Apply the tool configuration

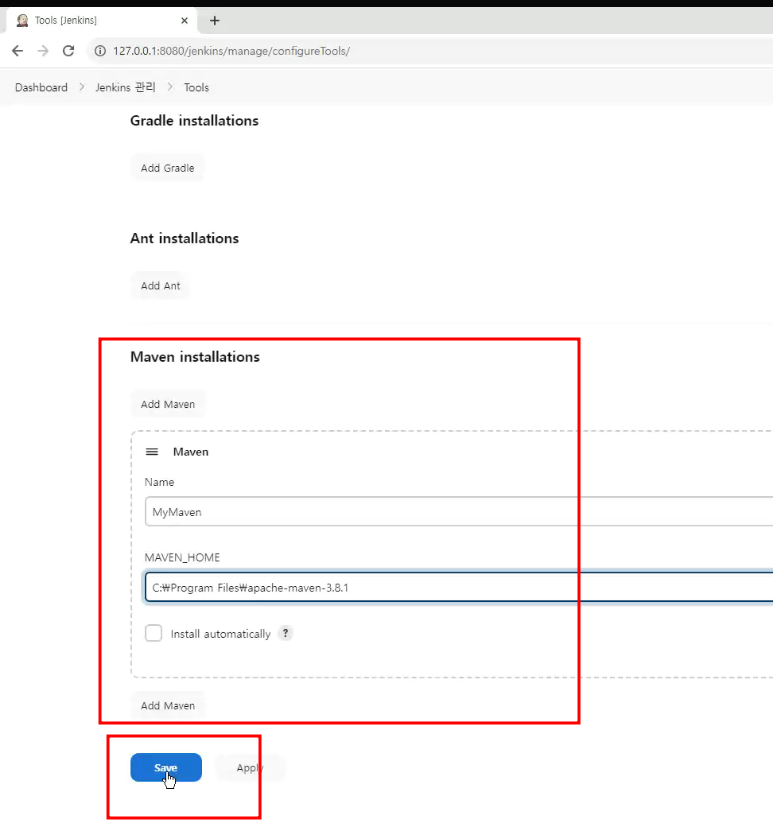point(249,768)
